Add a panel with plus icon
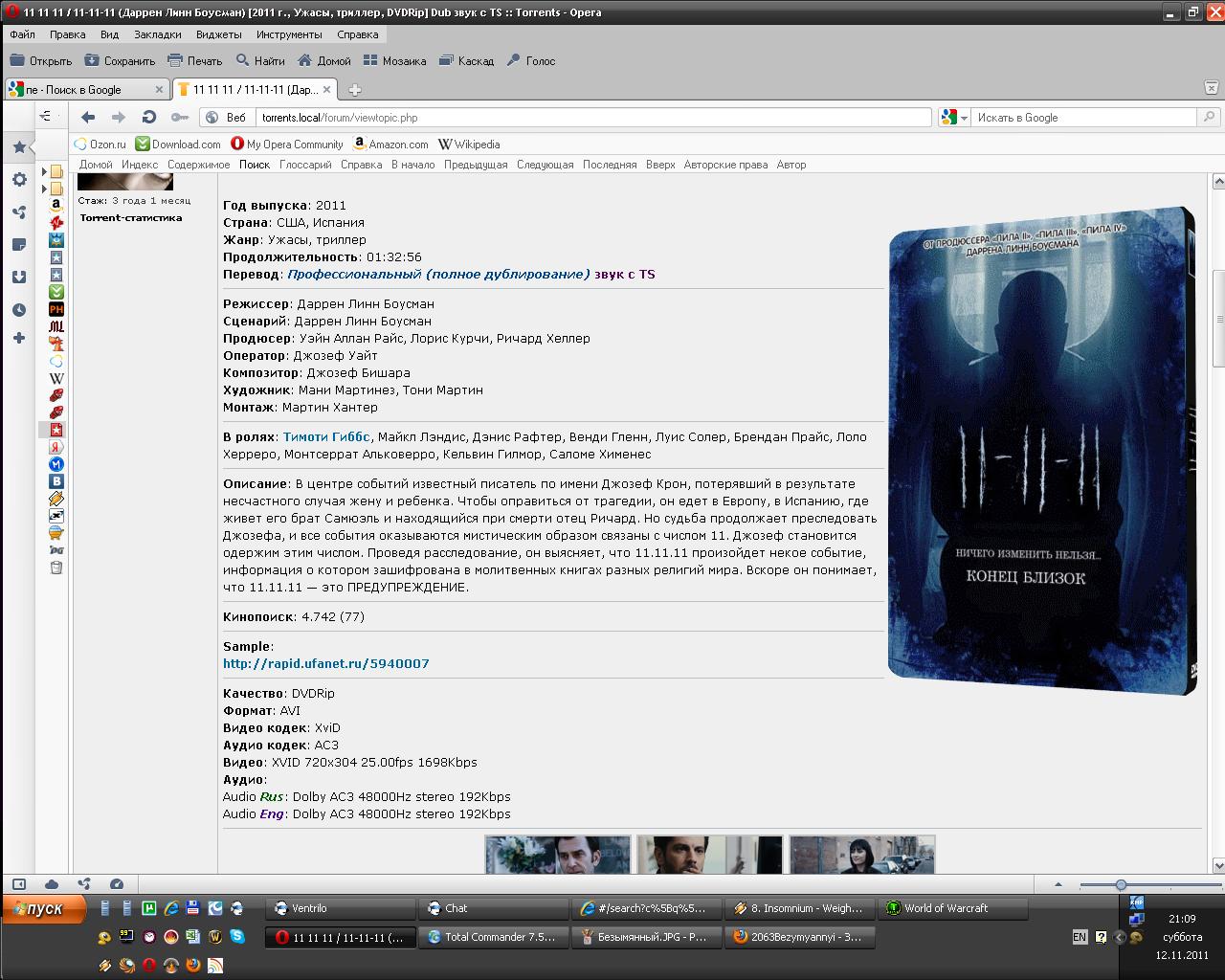 pos(18,338)
